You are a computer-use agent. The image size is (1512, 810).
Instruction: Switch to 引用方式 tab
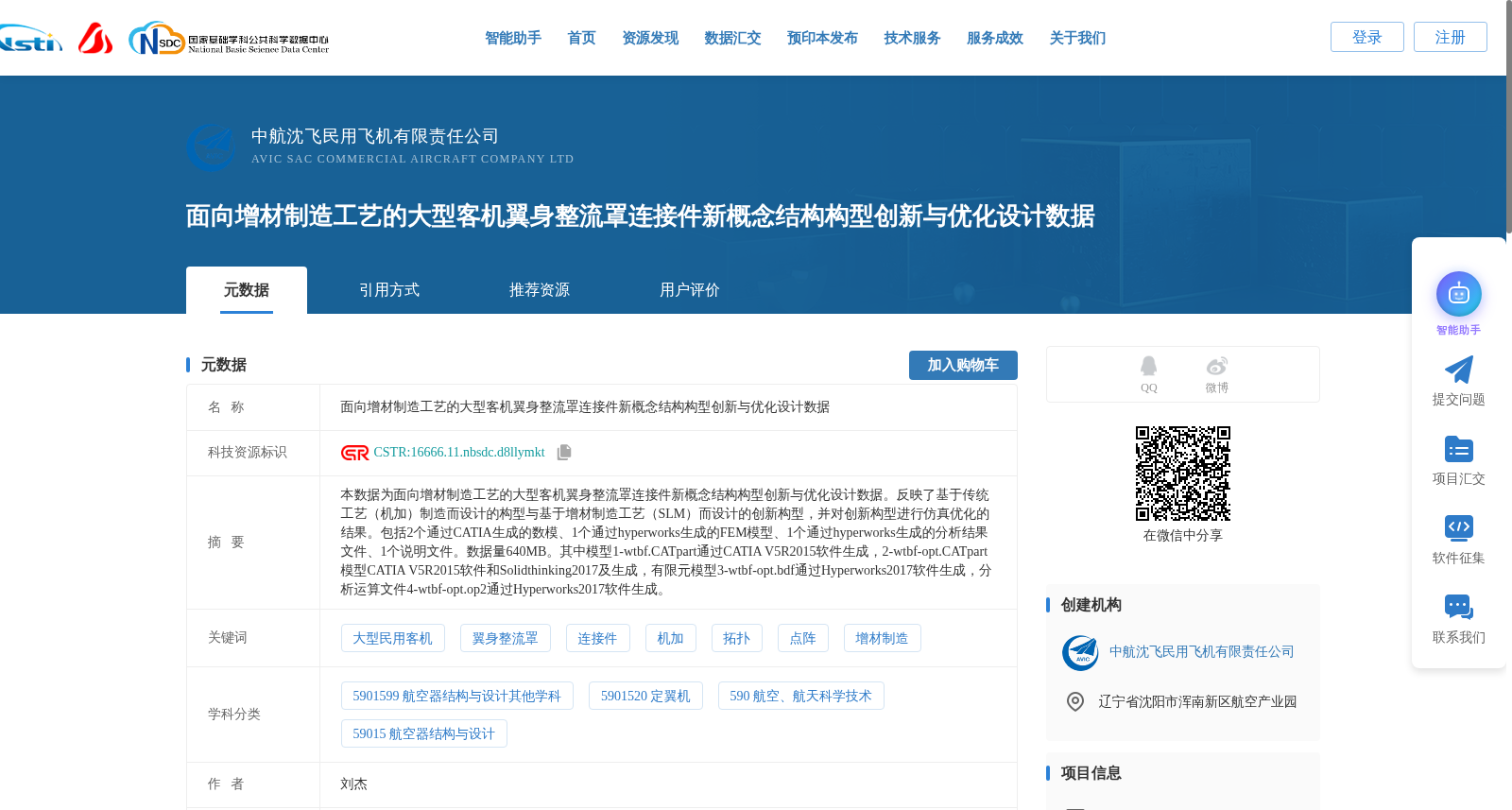[x=389, y=290]
